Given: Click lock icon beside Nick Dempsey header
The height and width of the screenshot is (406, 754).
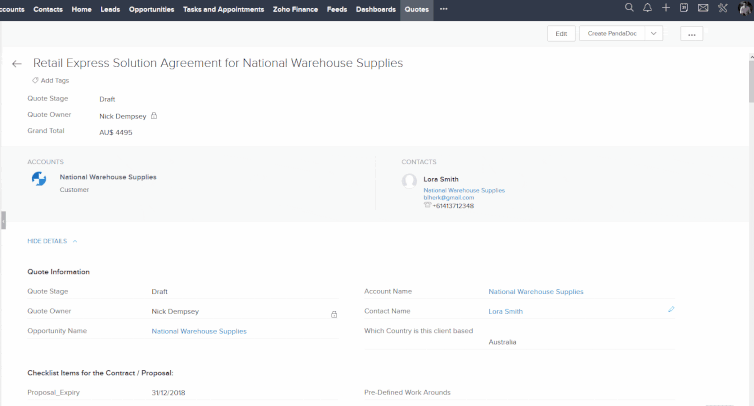Looking at the screenshot, I should click(x=154, y=115).
